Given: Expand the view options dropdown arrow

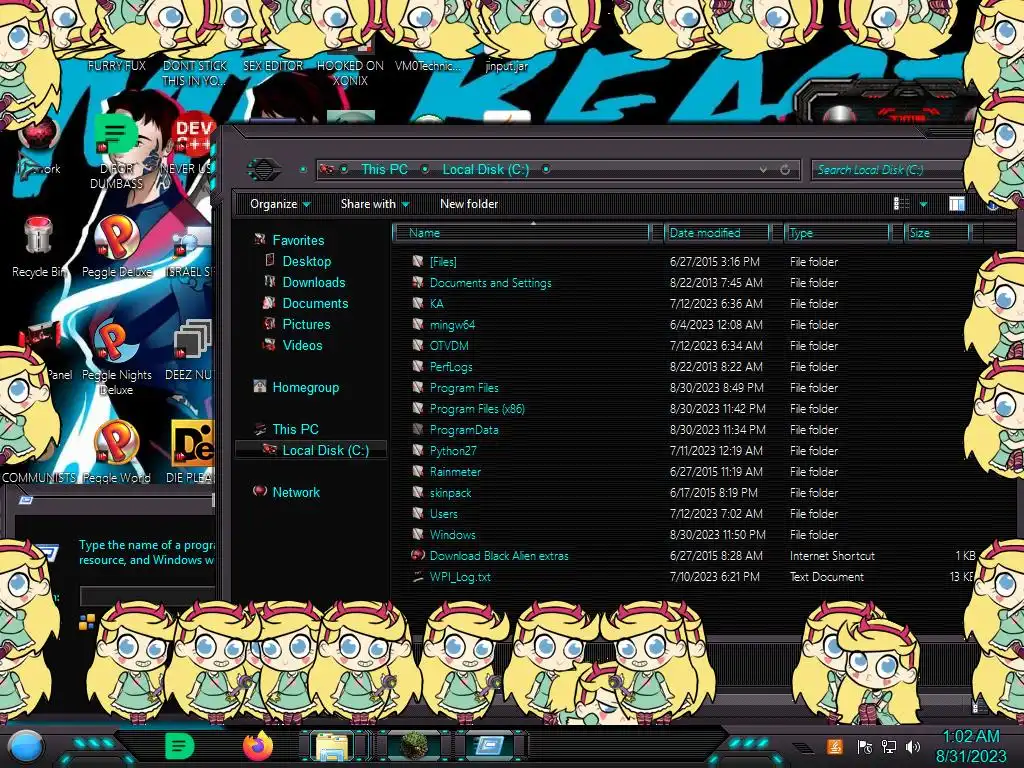Looking at the screenshot, I should 923,204.
